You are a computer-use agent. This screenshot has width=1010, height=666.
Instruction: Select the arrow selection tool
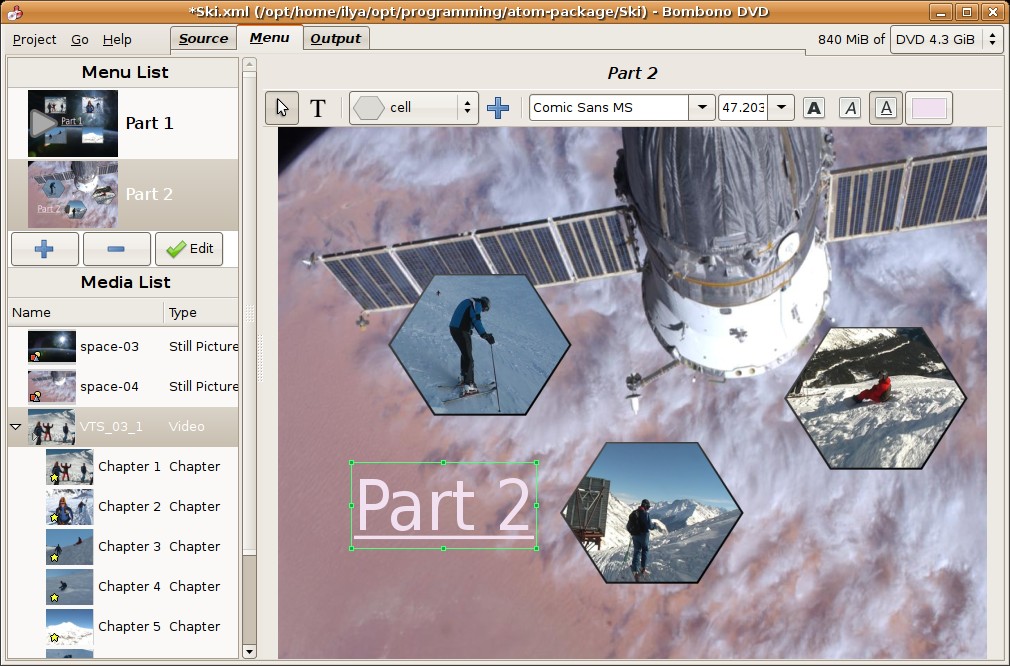(x=282, y=107)
